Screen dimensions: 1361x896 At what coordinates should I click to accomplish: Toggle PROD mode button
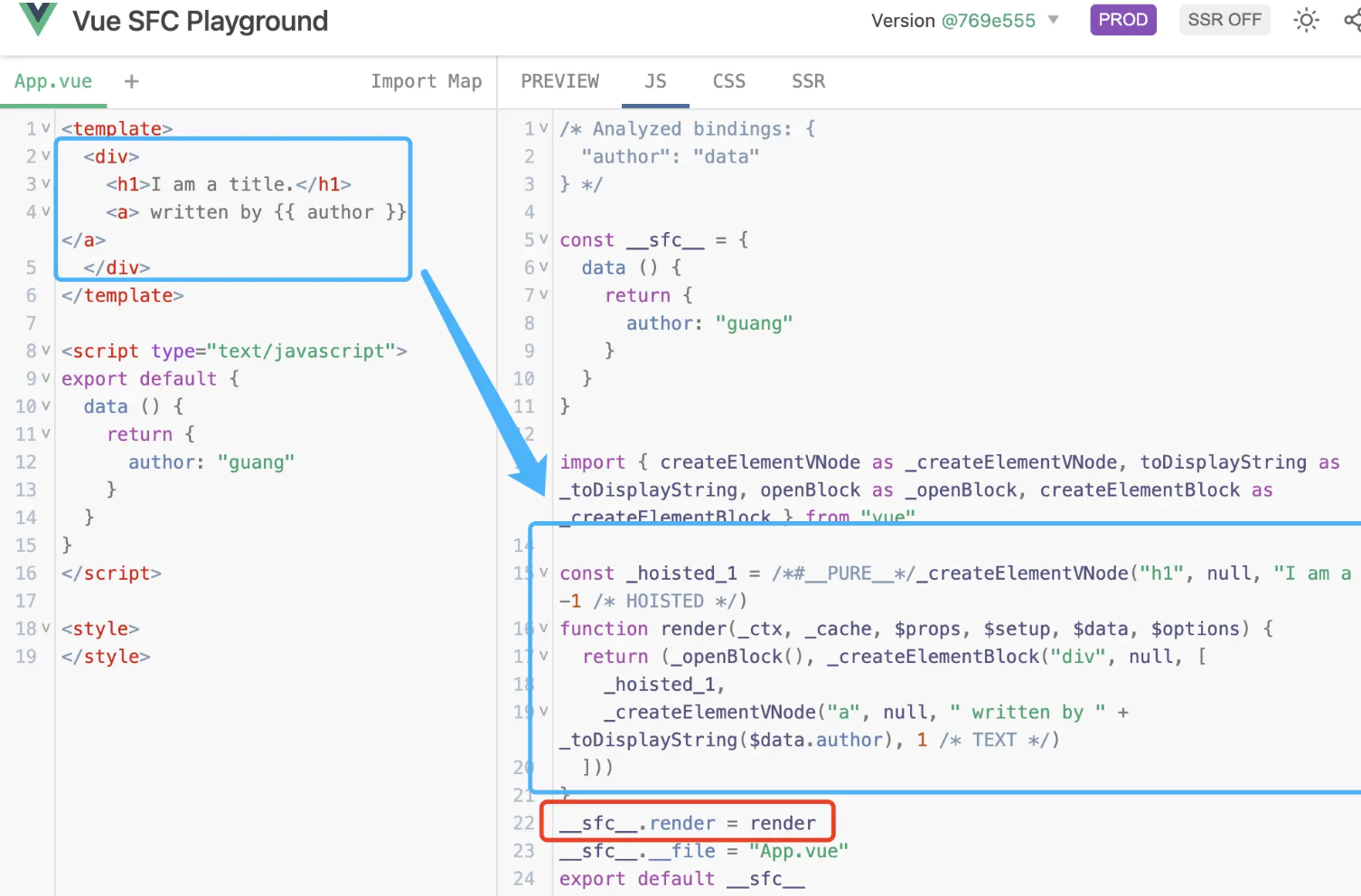(x=1122, y=20)
